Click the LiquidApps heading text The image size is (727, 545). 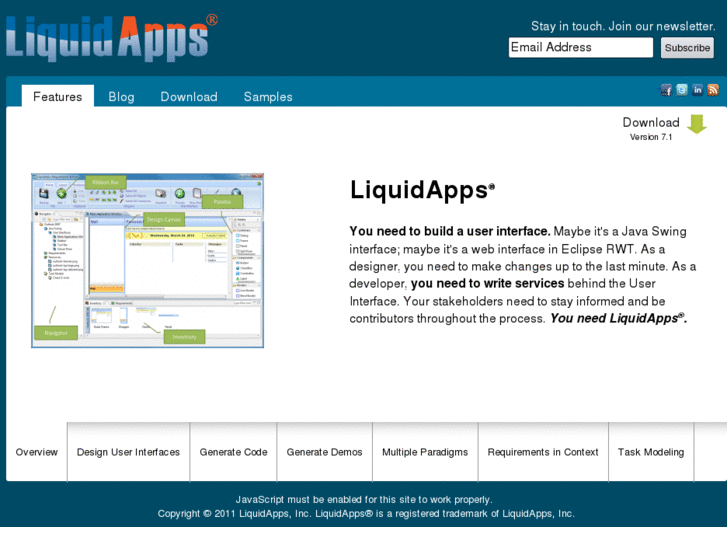[x=422, y=190]
